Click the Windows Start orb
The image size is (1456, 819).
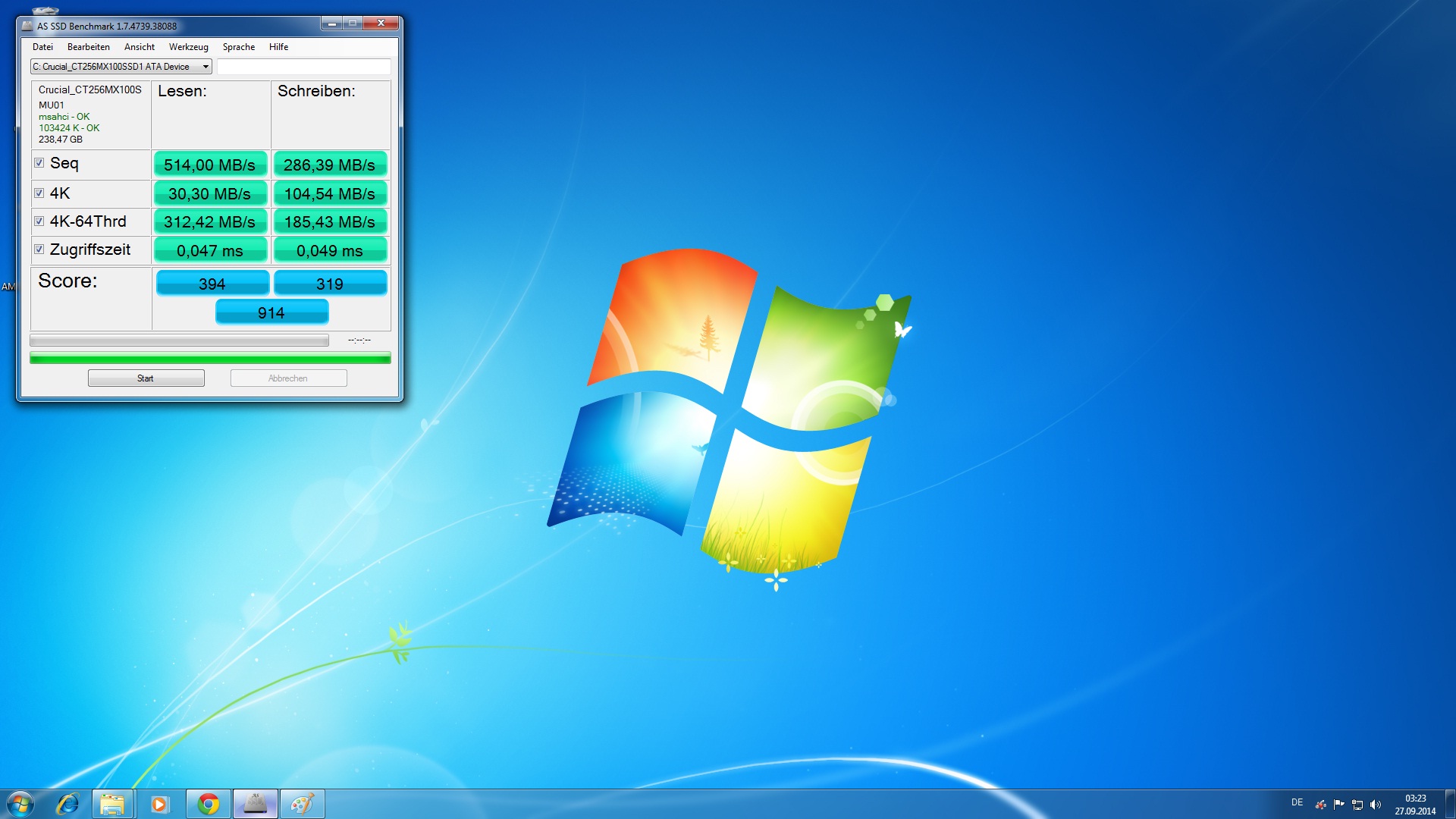20,804
